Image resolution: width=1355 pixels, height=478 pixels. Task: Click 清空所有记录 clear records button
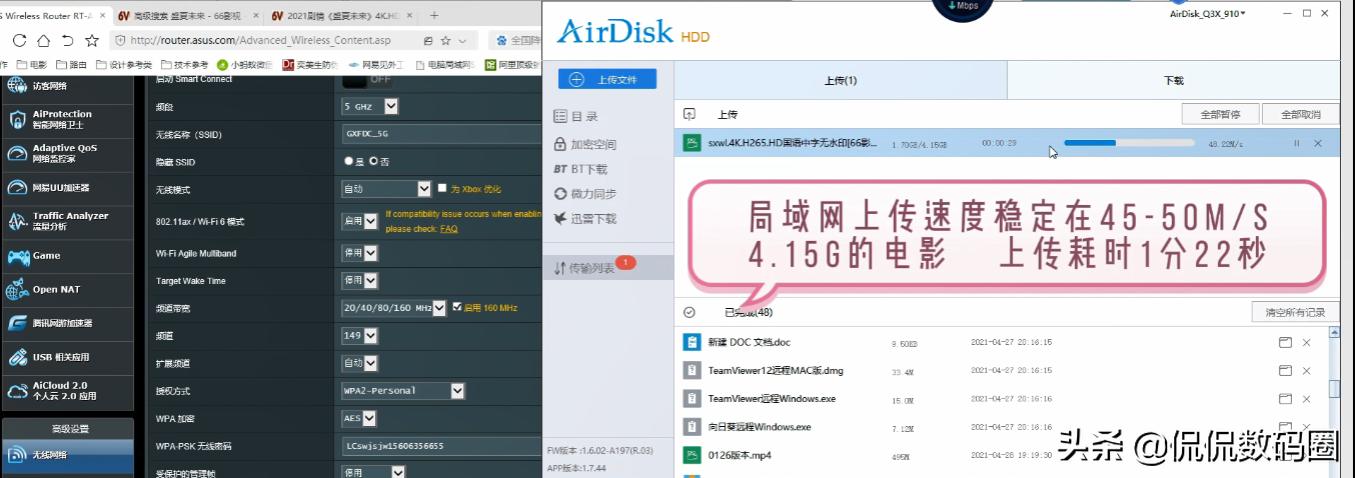coord(1295,313)
